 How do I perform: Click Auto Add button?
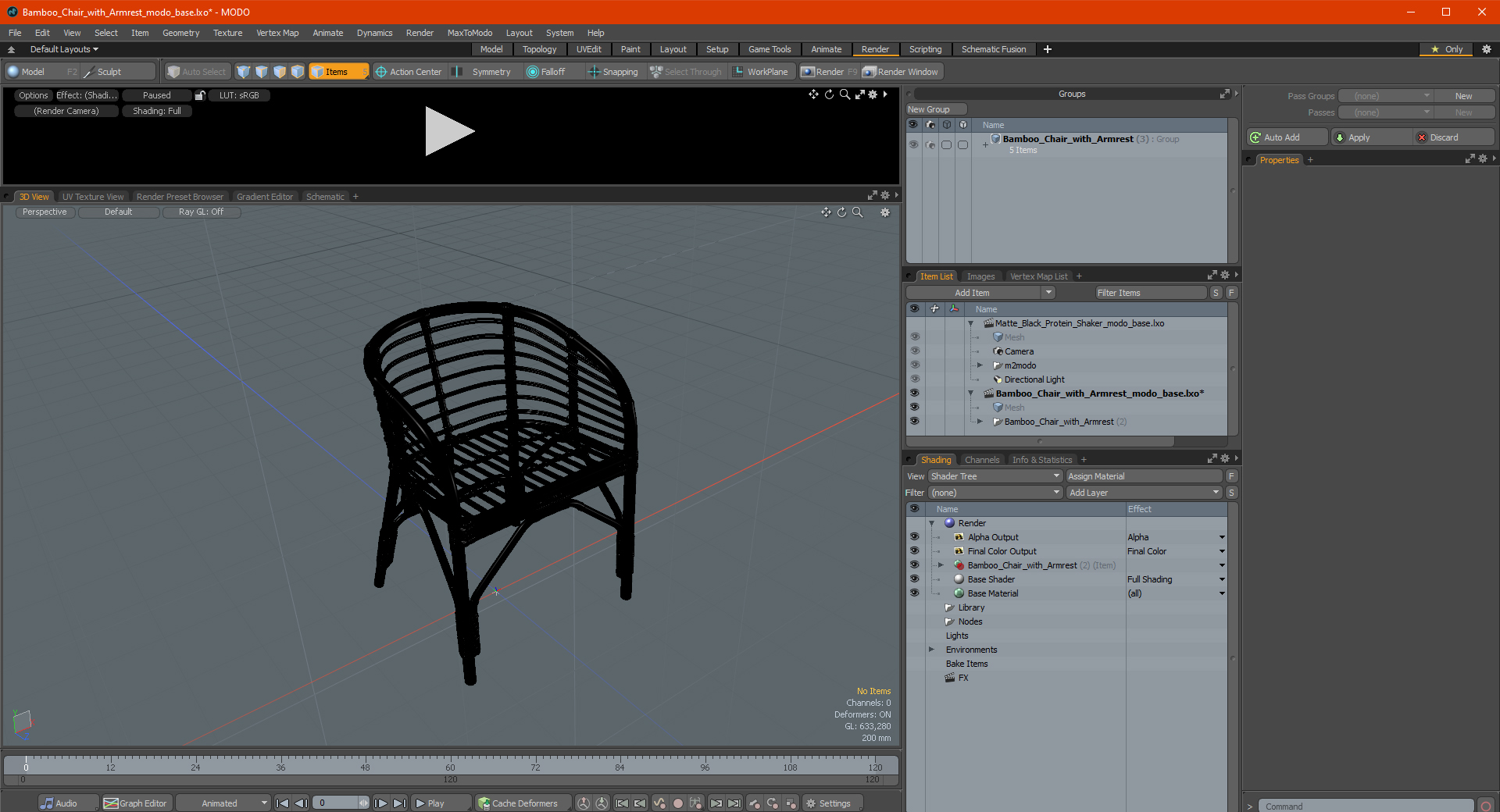pyautogui.click(x=1287, y=137)
